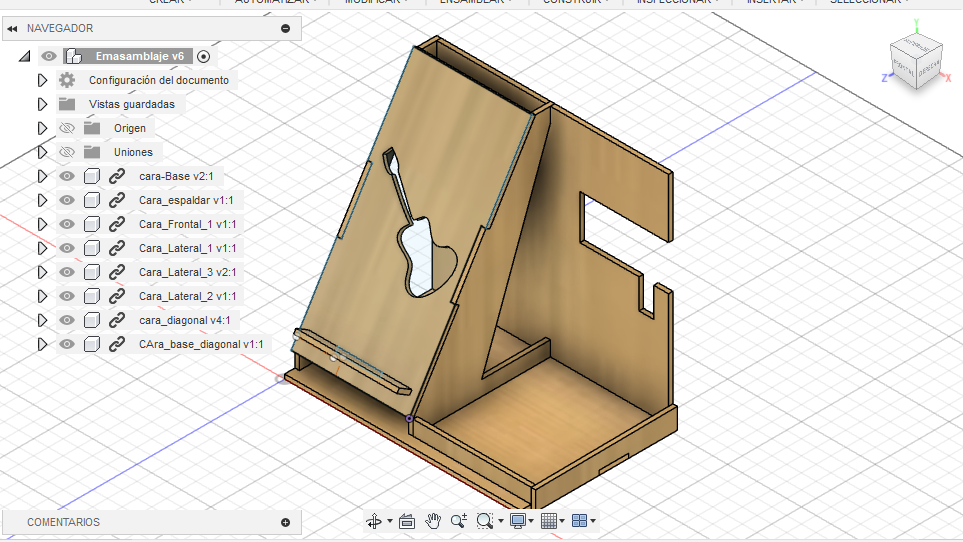Expand the Cara_Lateral_3 v2:1 node
The image size is (963, 542).
(x=42, y=272)
